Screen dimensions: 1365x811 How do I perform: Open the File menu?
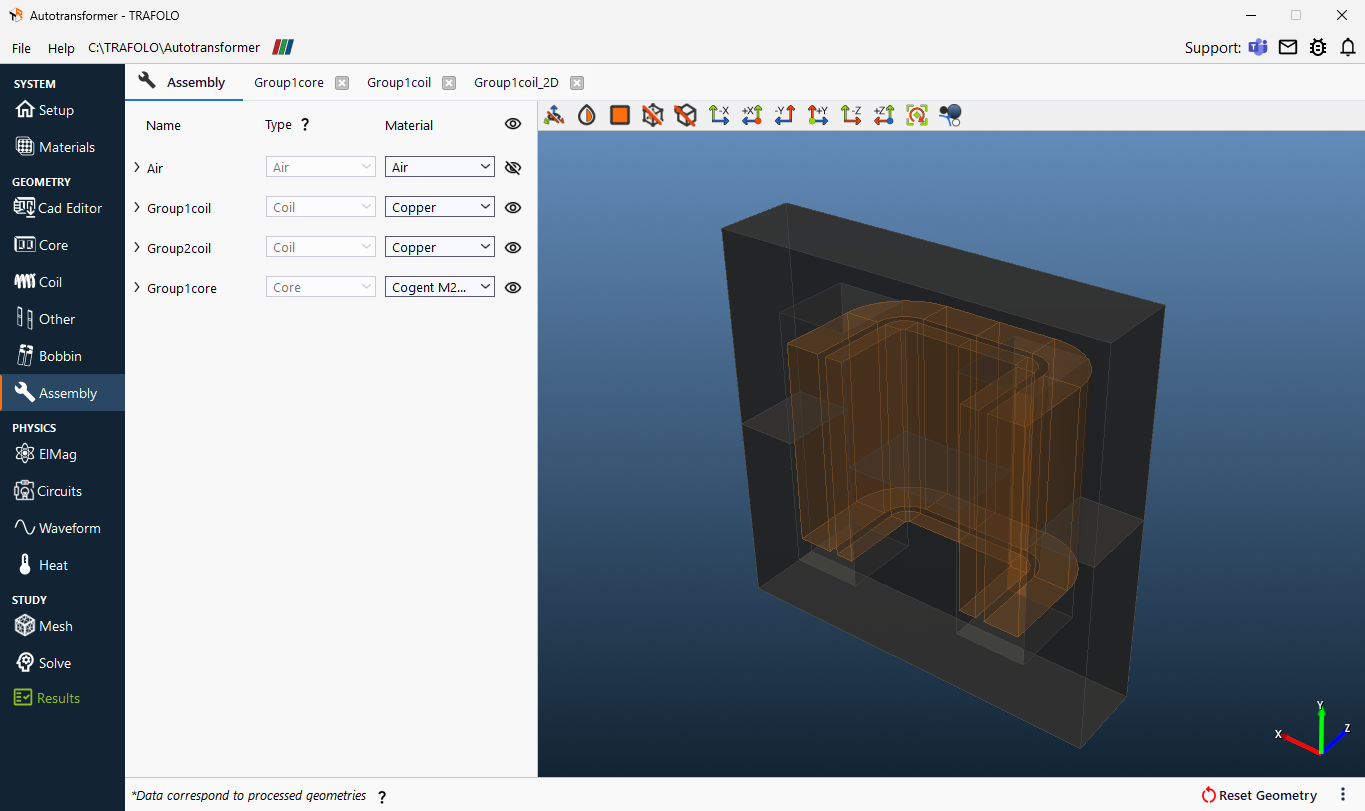pyautogui.click(x=21, y=48)
